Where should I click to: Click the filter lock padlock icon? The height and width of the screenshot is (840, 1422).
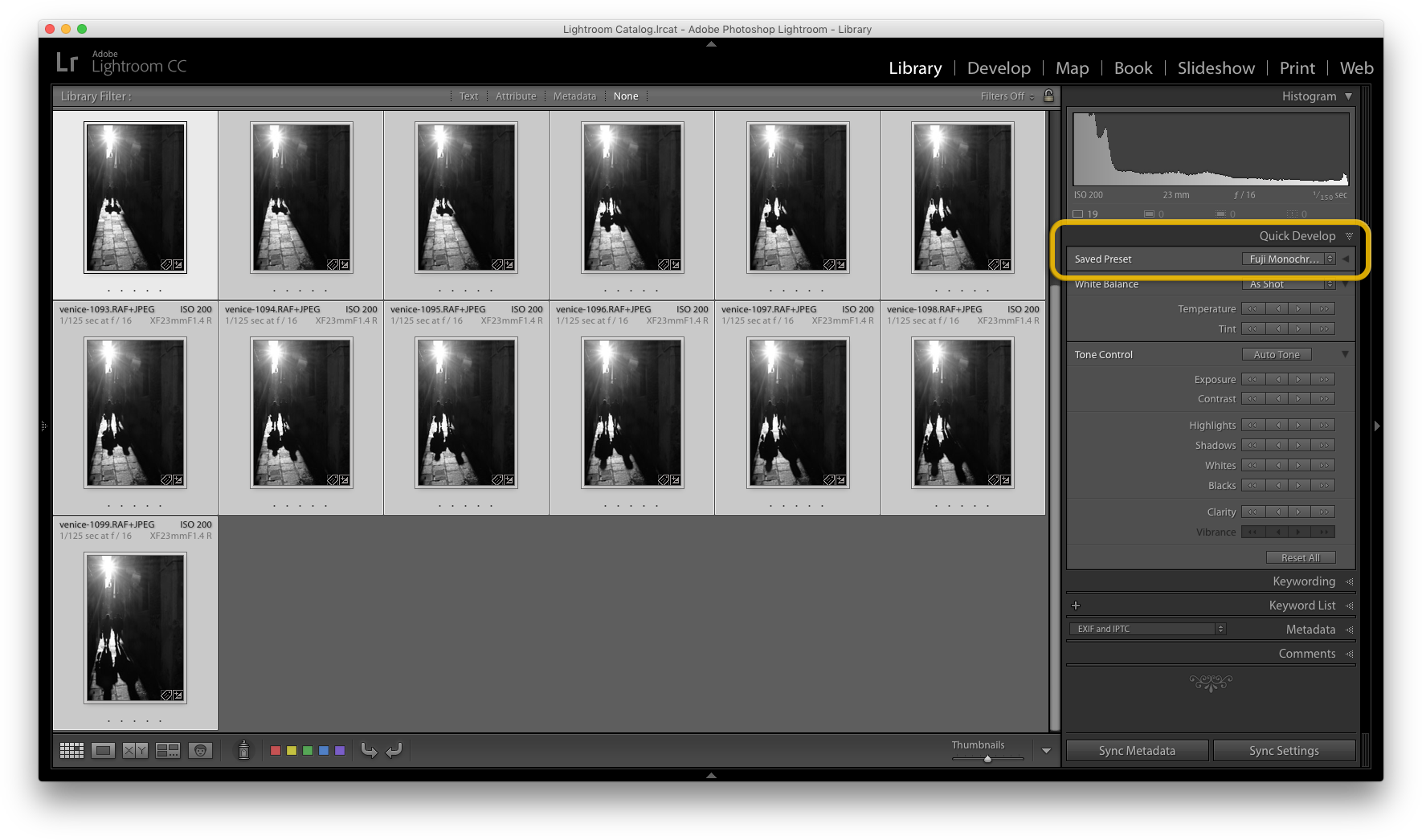[x=1048, y=96]
